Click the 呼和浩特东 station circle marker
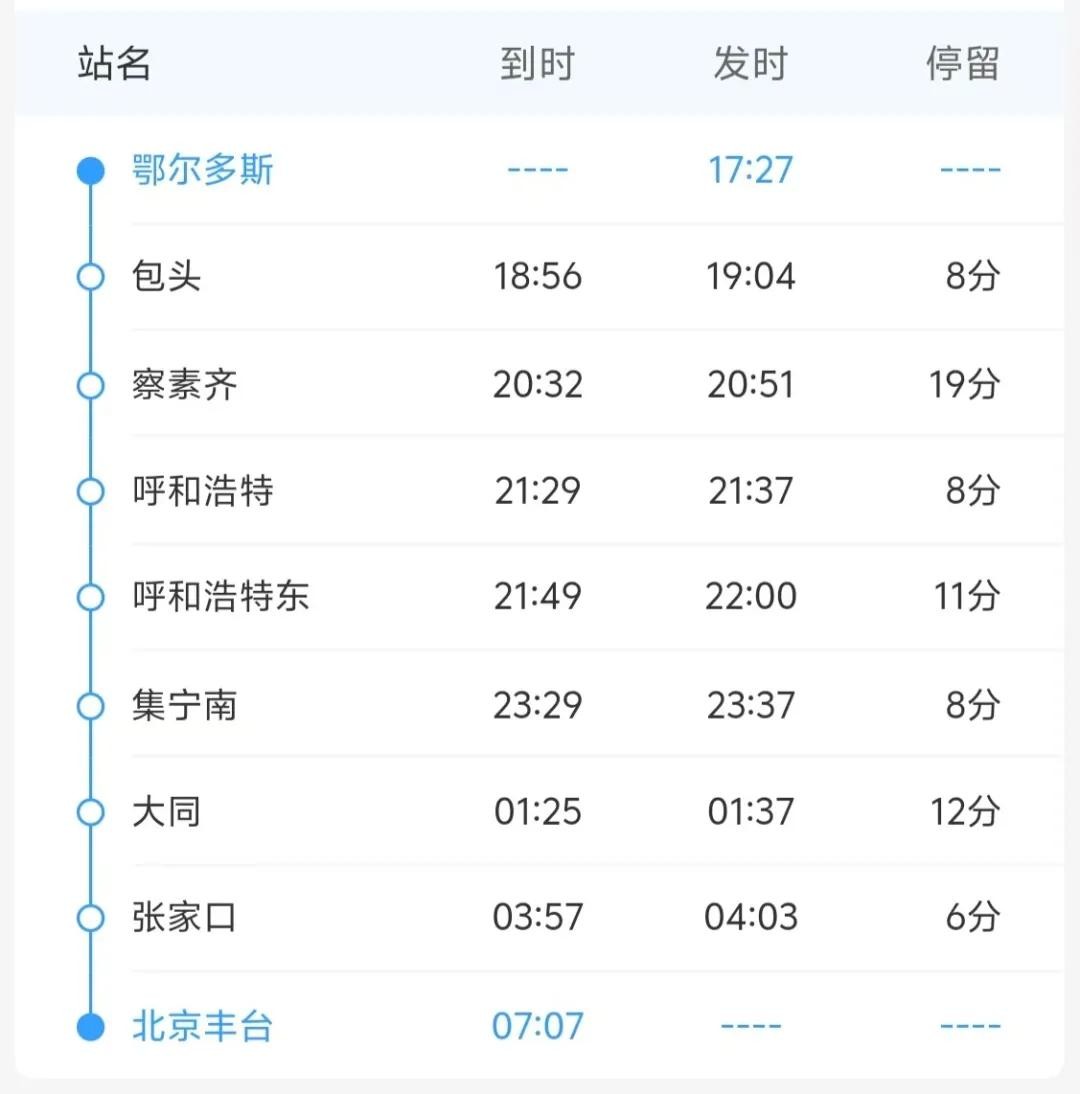Screen dimensions: 1080x1094 click(x=91, y=597)
